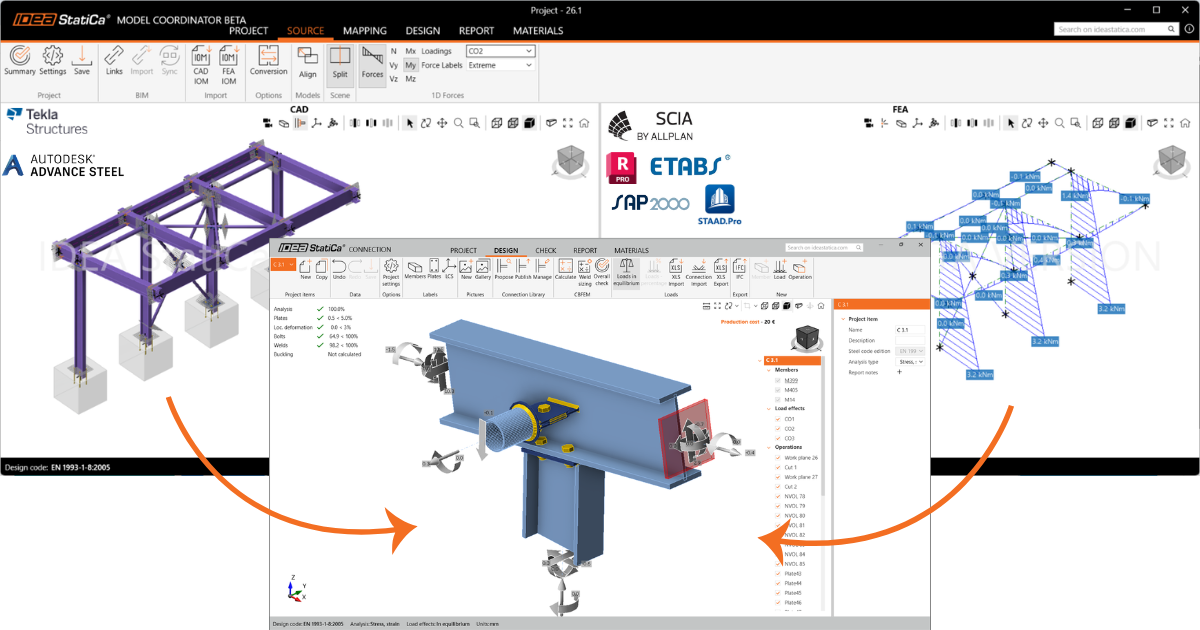Uncheck Cut 1 operation
This screenshot has height=630, width=1200.
(778, 467)
